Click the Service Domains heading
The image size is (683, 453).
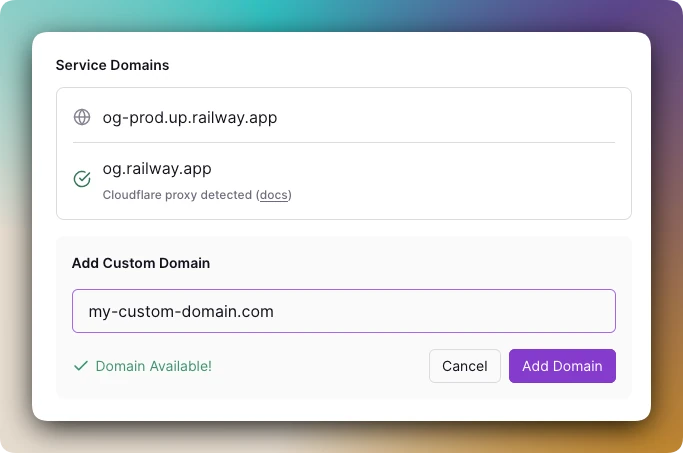[112, 65]
